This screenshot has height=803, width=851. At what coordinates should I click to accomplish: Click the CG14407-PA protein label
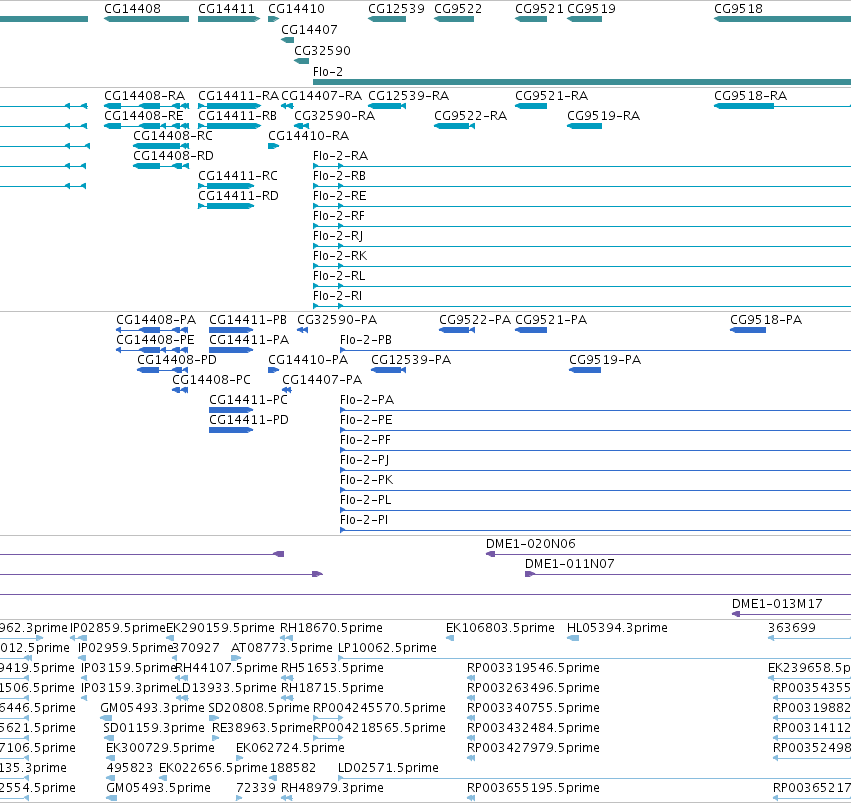click(x=322, y=380)
